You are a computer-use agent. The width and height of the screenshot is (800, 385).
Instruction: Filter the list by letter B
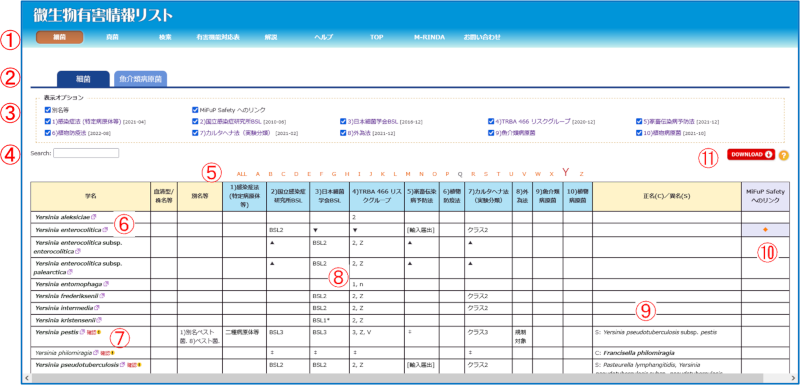pyautogui.click(x=270, y=174)
